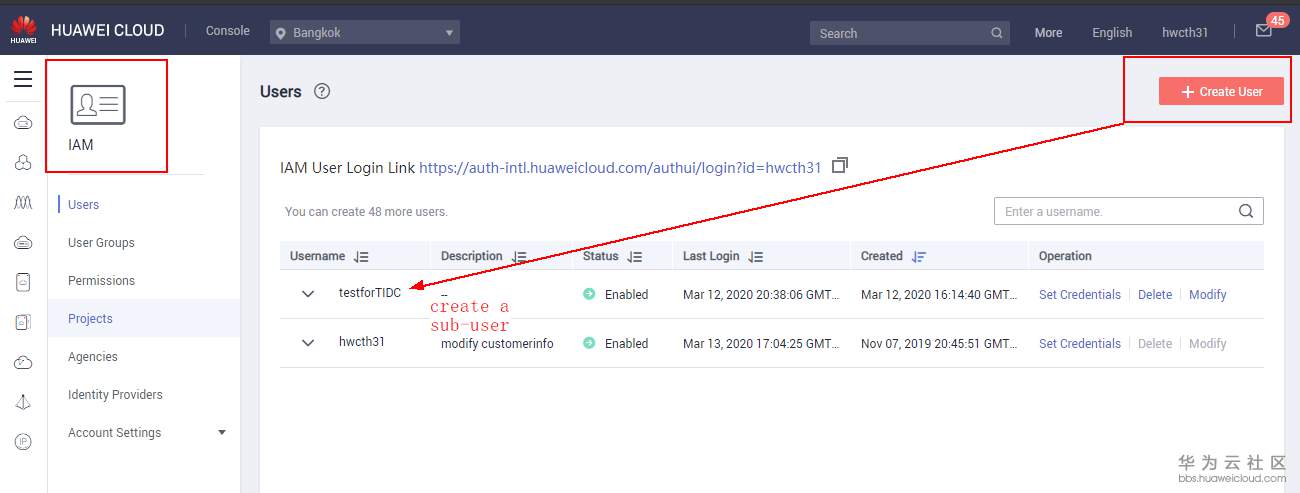The width and height of the screenshot is (1300, 493).
Task: Select Projects in sidebar
Action: pos(90,319)
